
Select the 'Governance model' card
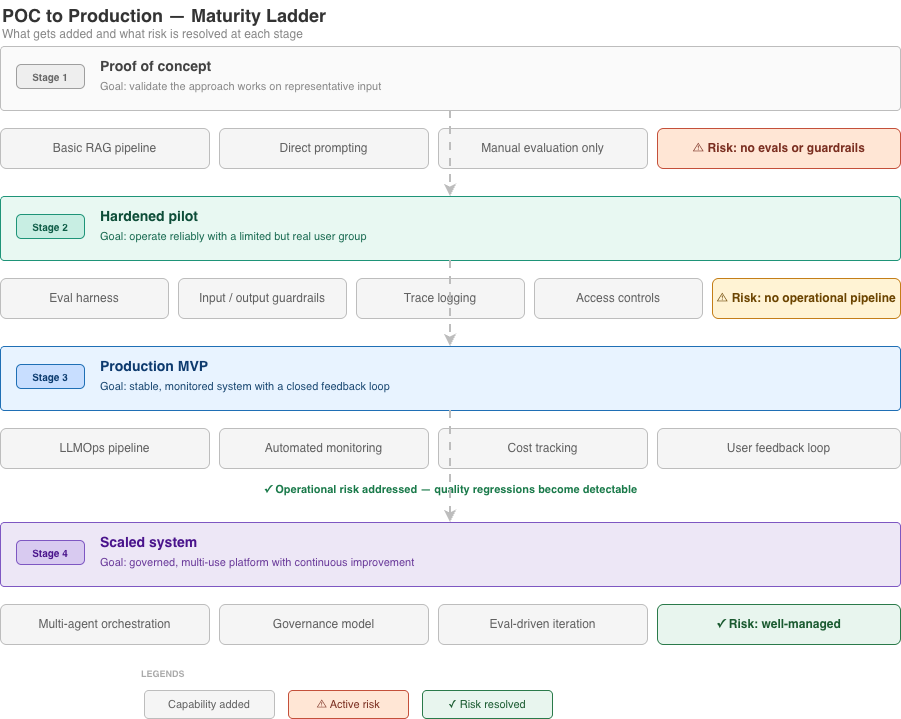tap(323, 624)
